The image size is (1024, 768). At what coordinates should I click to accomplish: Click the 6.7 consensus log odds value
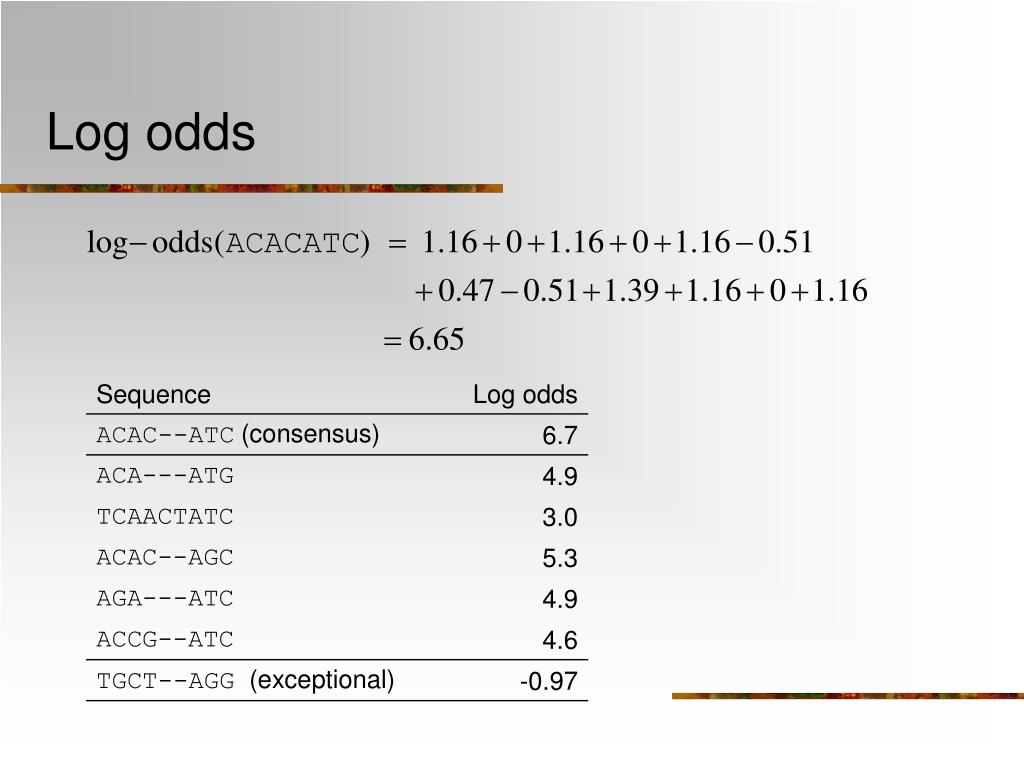pyautogui.click(x=560, y=436)
